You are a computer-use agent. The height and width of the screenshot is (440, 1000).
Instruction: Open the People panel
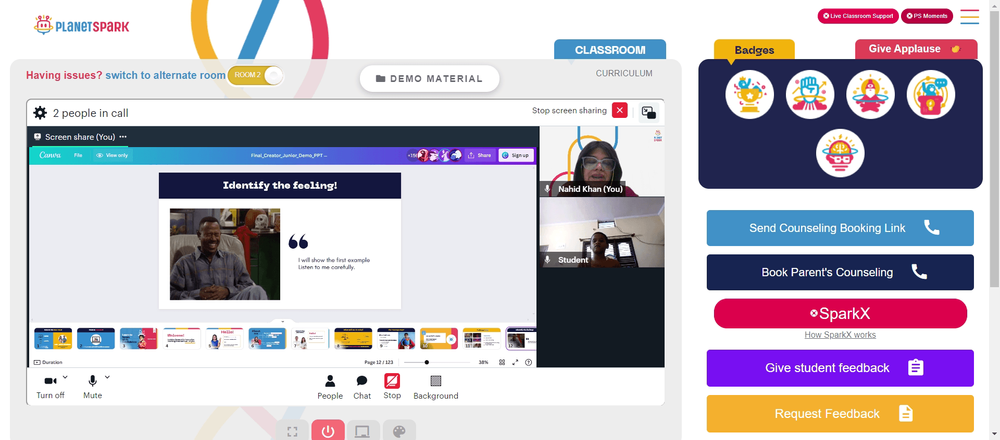[330, 387]
